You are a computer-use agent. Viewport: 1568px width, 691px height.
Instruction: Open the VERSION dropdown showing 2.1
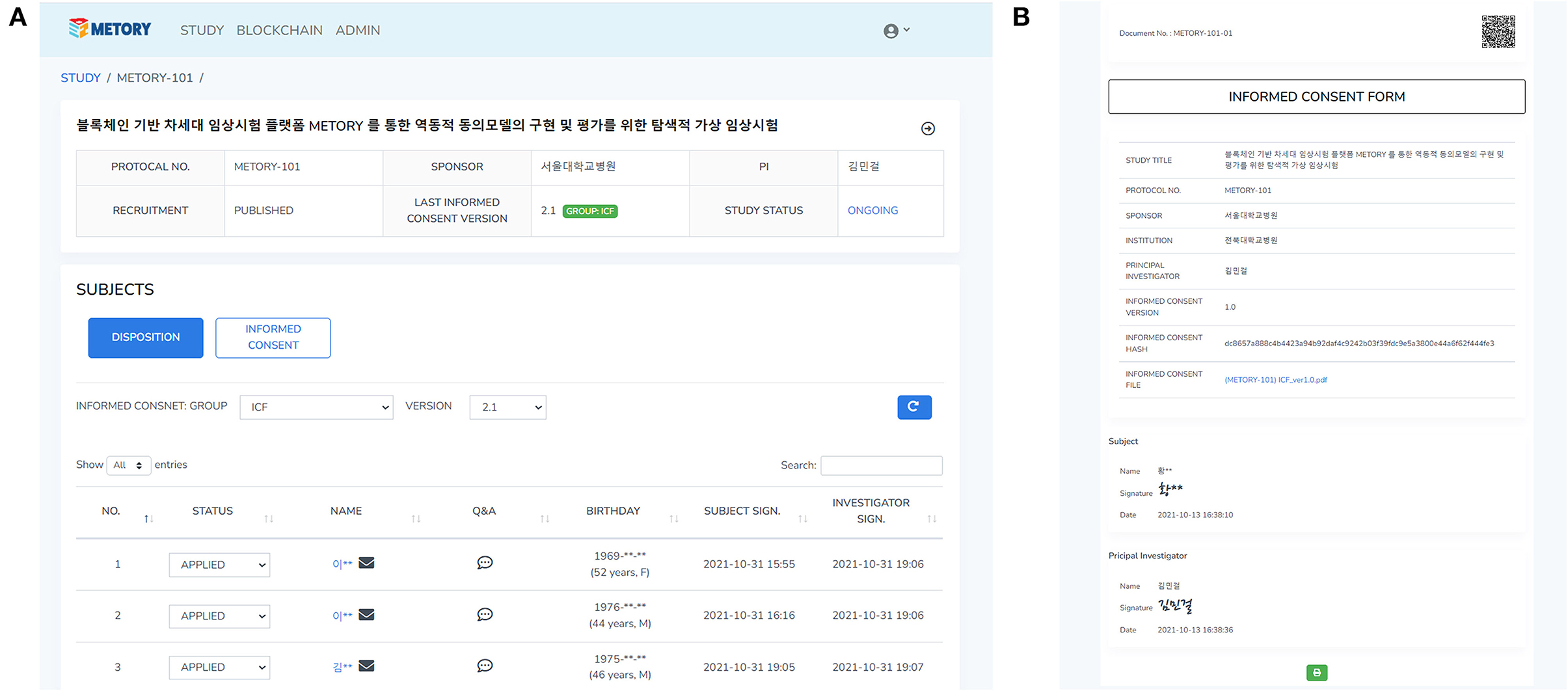(x=507, y=407)
